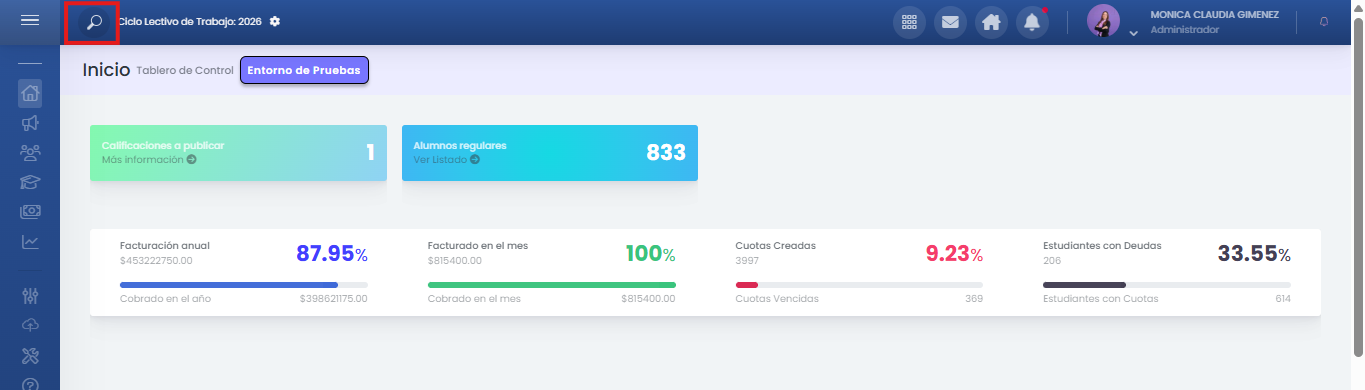The height and width of the screenshot is (390, 1365).
Task: Click the Calificaciones a publicar card count 1
Action: coord(370,153)
